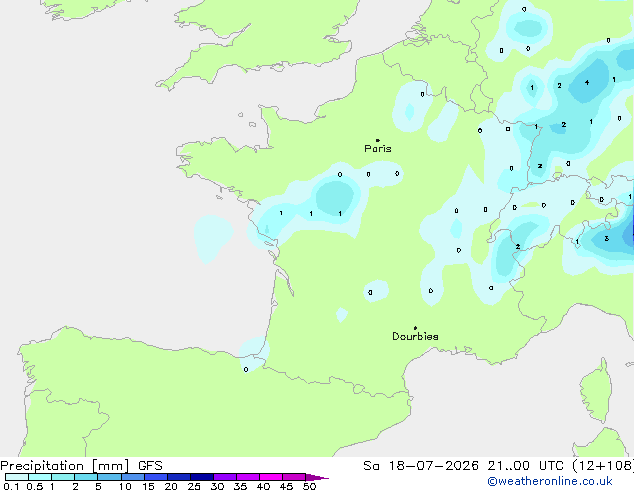Click the legend label '0.1'
The height and width of the screenshot is (490, 634).
pos(11,486)
